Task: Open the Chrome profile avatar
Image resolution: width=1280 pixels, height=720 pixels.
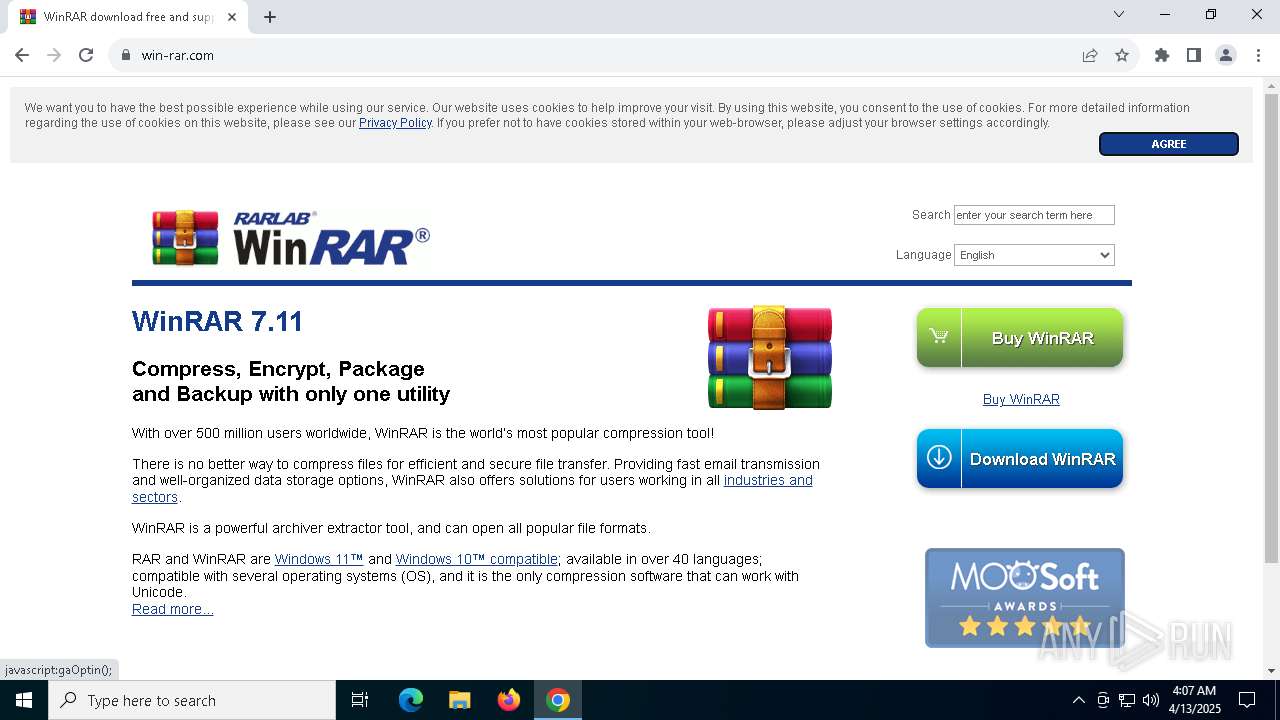Action: point(1226,55)
